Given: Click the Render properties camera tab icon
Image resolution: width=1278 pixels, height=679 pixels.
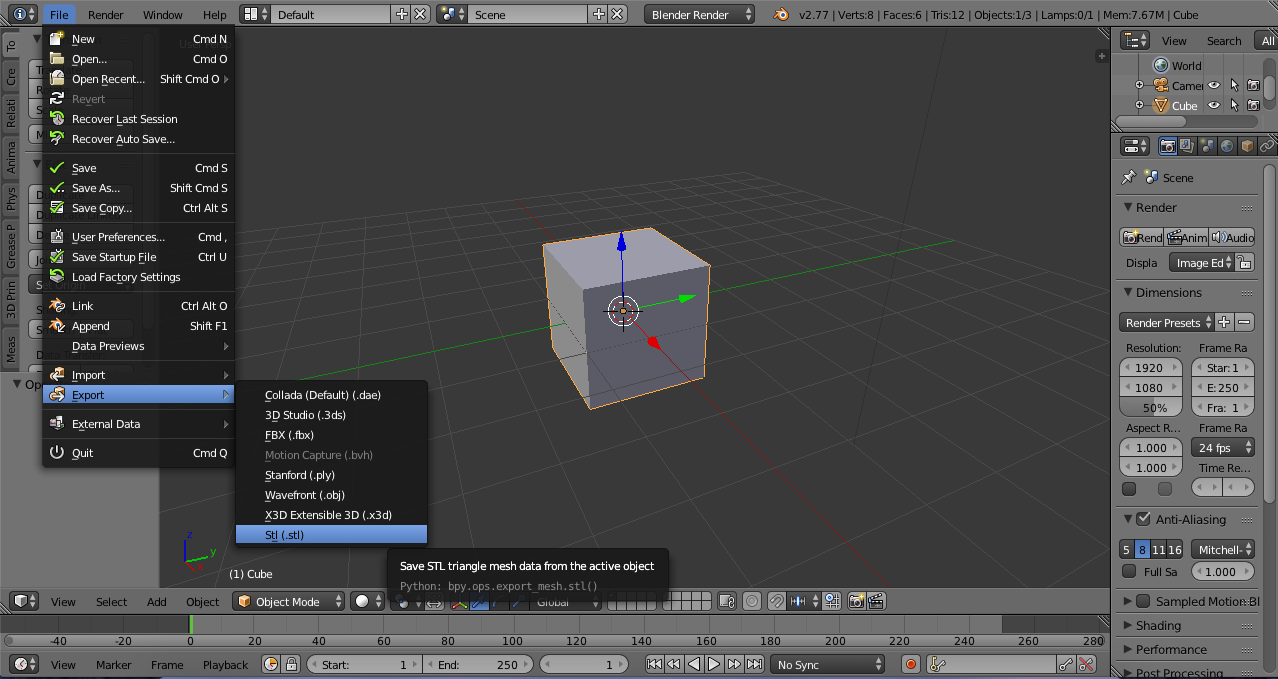Looking at the screenshot, I should coord(1167,146).
